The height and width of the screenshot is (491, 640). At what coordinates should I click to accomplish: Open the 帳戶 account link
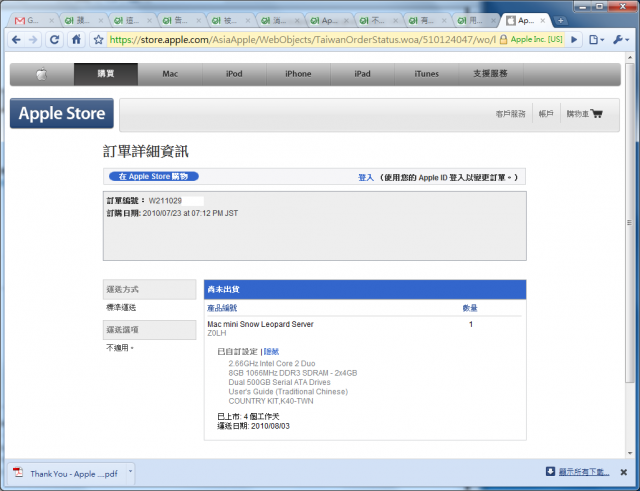(x=546, y=114)
